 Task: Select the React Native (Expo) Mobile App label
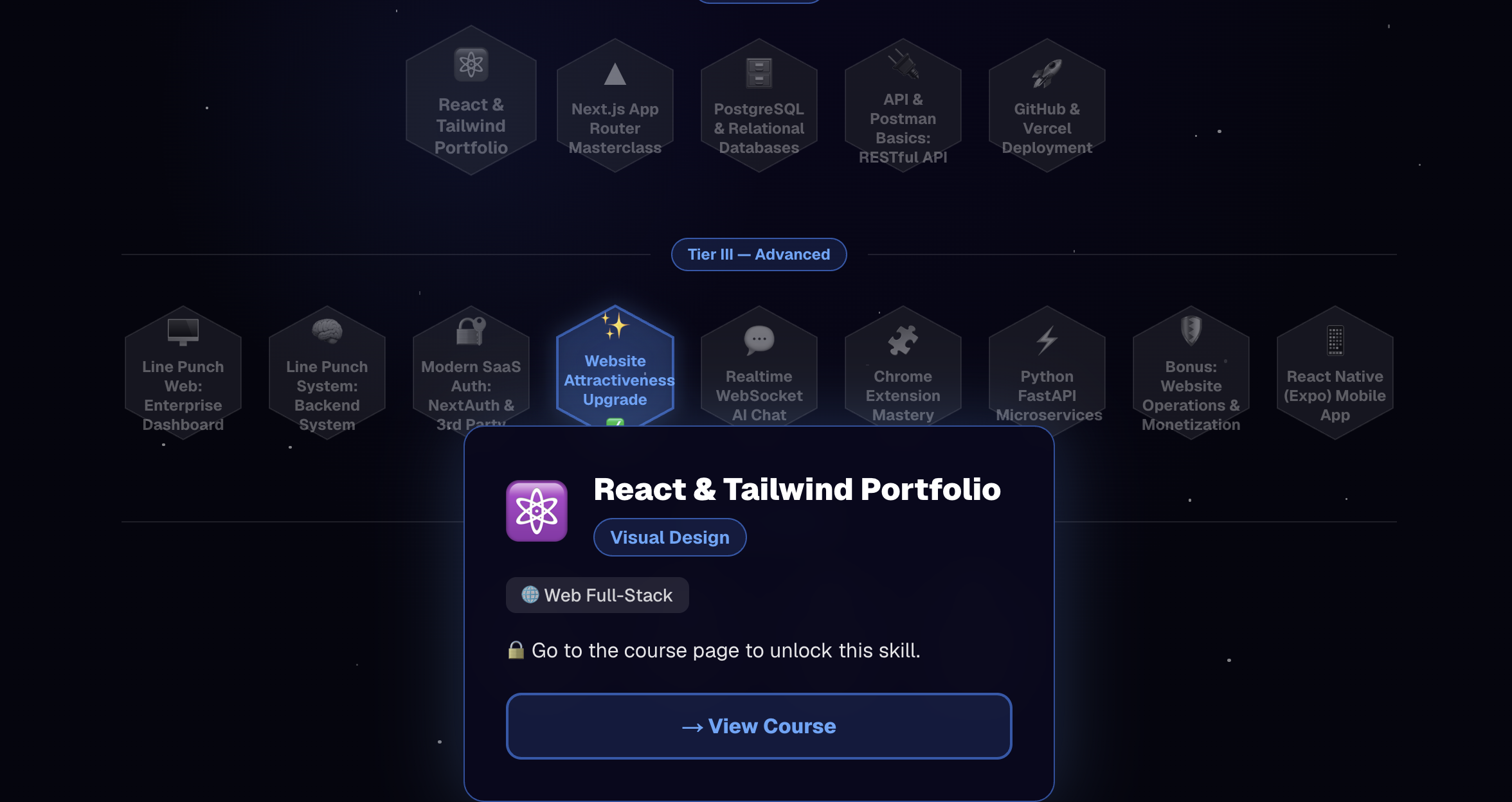point(1335,396)
